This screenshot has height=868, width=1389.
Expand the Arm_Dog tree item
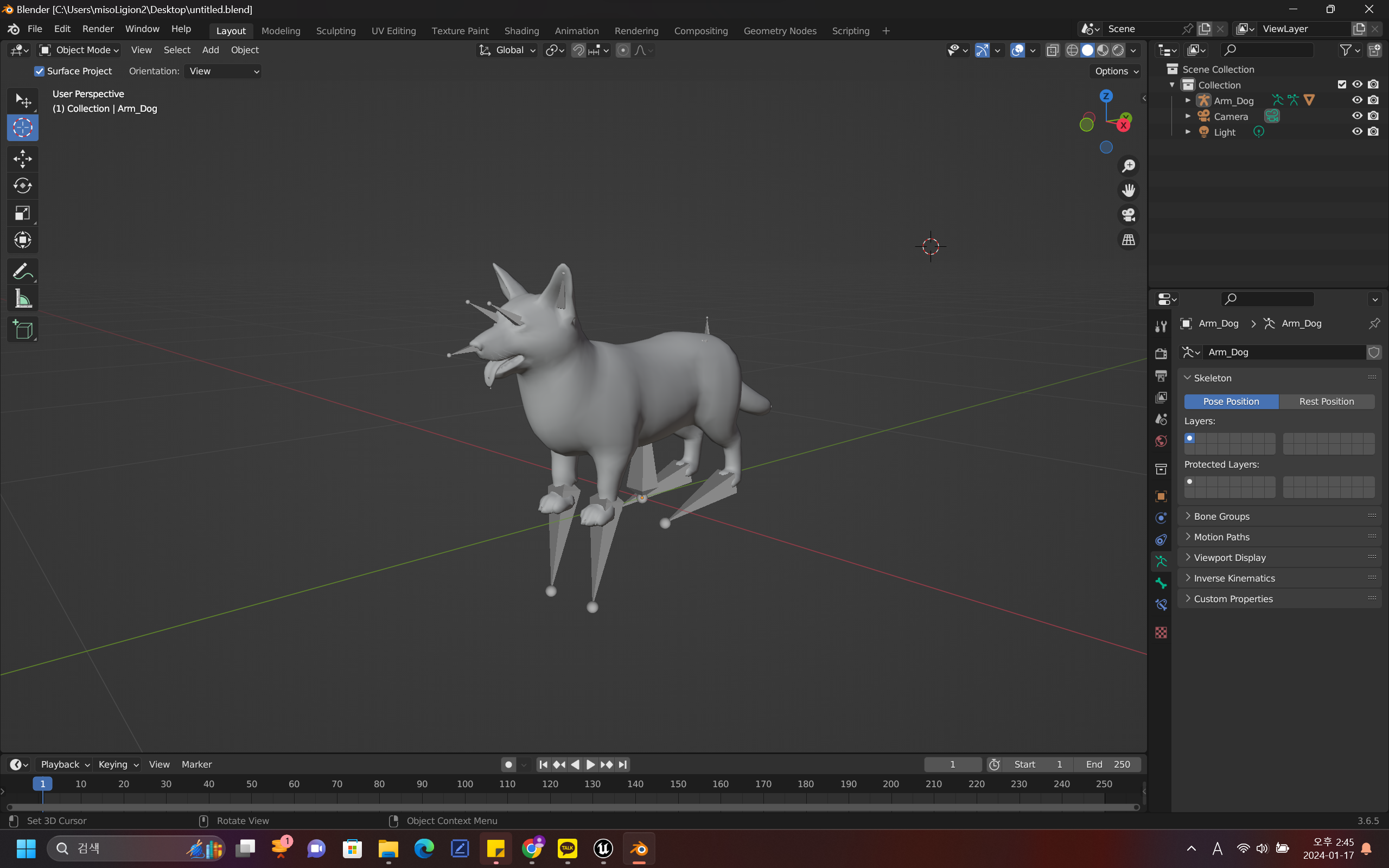click(x=1188, y=100)
